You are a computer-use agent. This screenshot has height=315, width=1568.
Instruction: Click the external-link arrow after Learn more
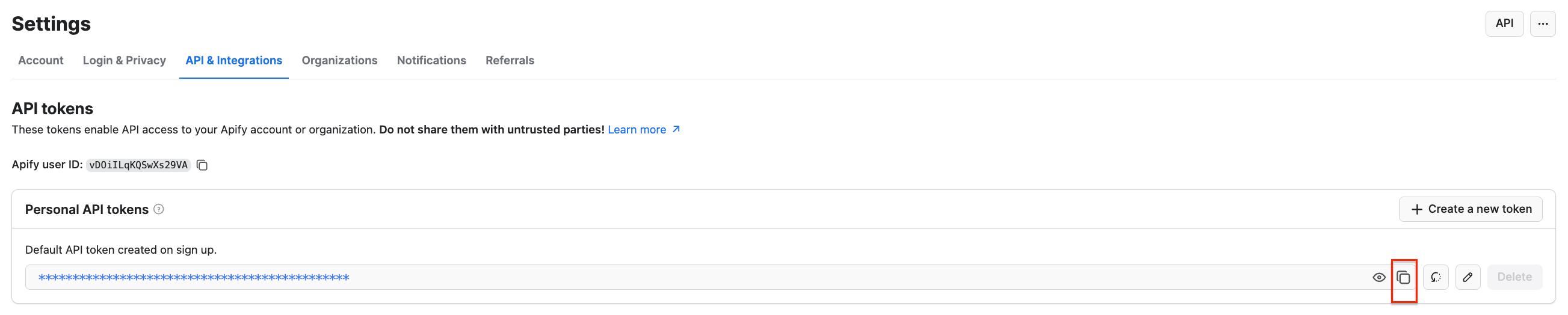click(x=676, y=129)
